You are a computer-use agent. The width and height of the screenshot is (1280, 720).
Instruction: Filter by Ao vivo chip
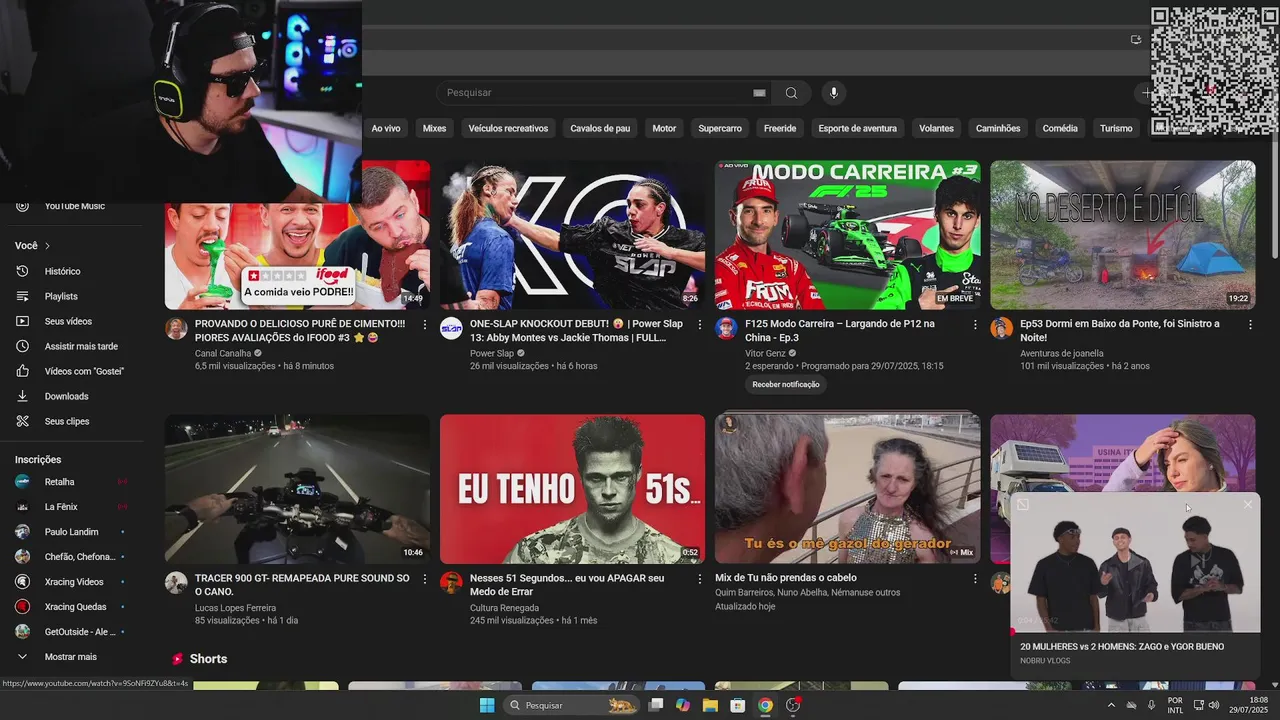[x=386, y=128]
